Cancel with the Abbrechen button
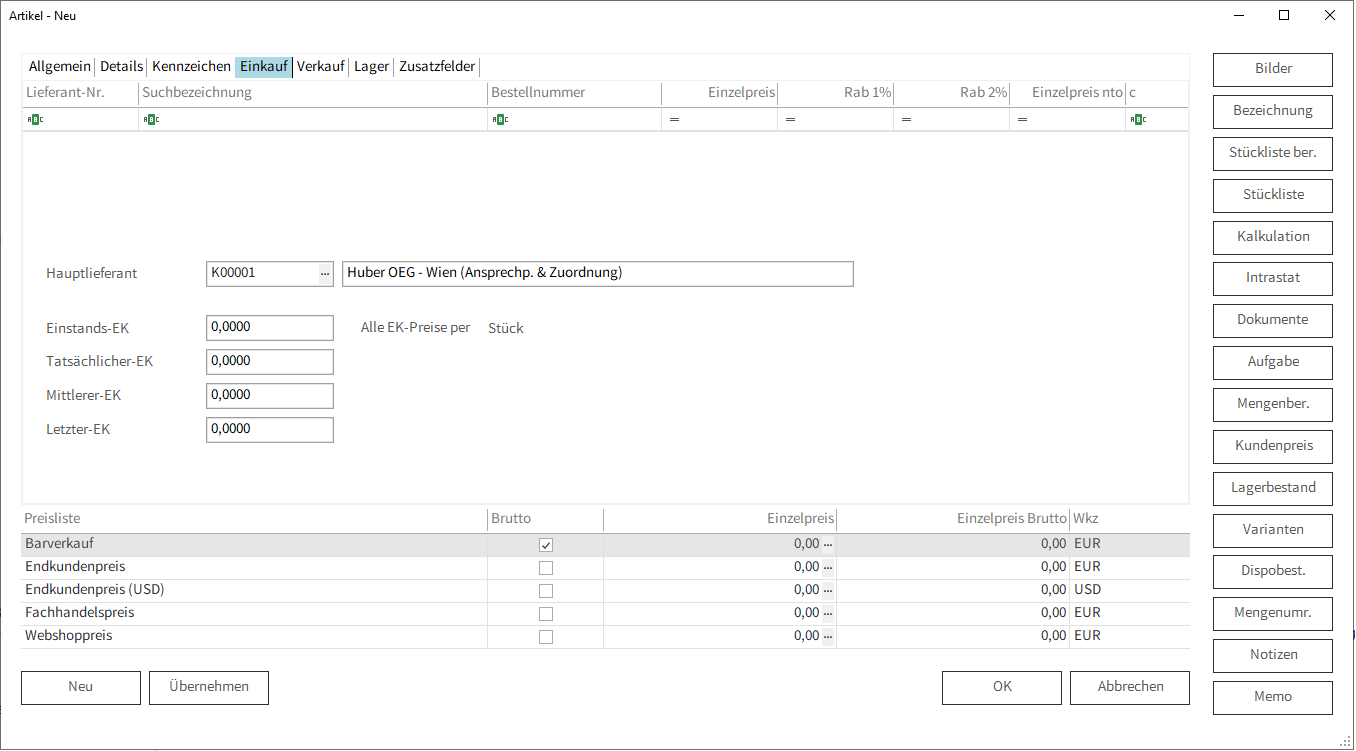The height and width of the screenshot is (751, 1356). [x=1130, y=687]
